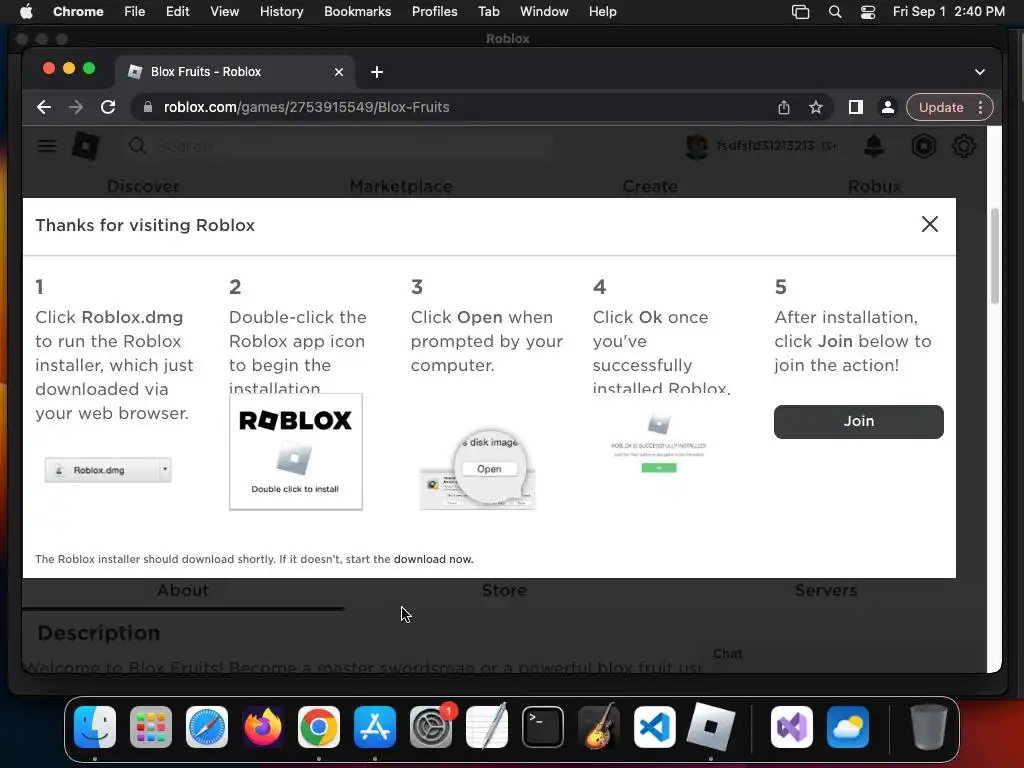The image size is (1024, 768).
Task: Open the Discover tab on Roblox
Action: pos(143,186)
